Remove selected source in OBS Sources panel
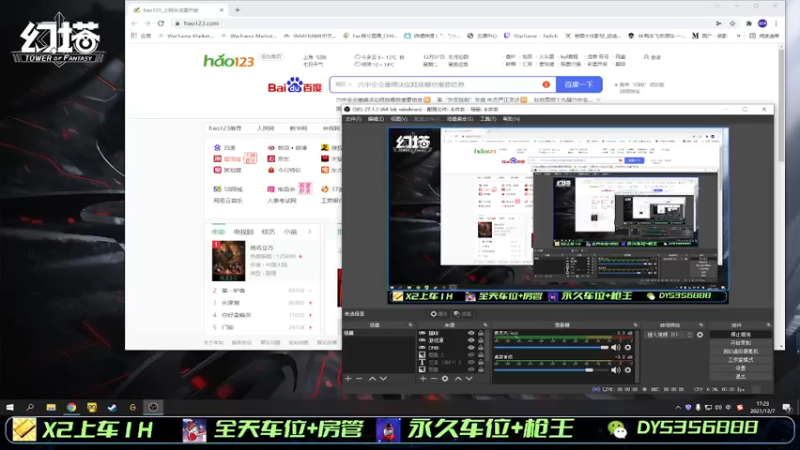The width and height of the screenshot is (800, 450). pyautogui.click(x=434, y=379)
